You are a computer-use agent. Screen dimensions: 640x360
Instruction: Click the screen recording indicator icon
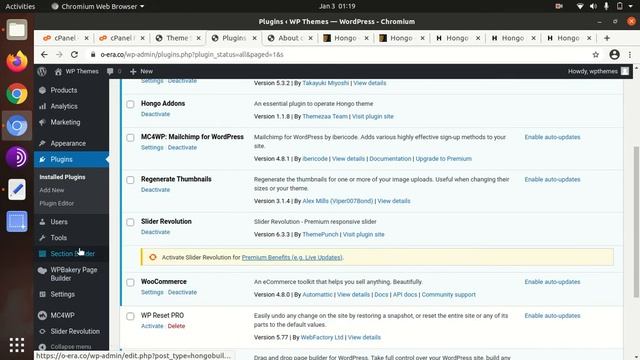click(559, 6)
